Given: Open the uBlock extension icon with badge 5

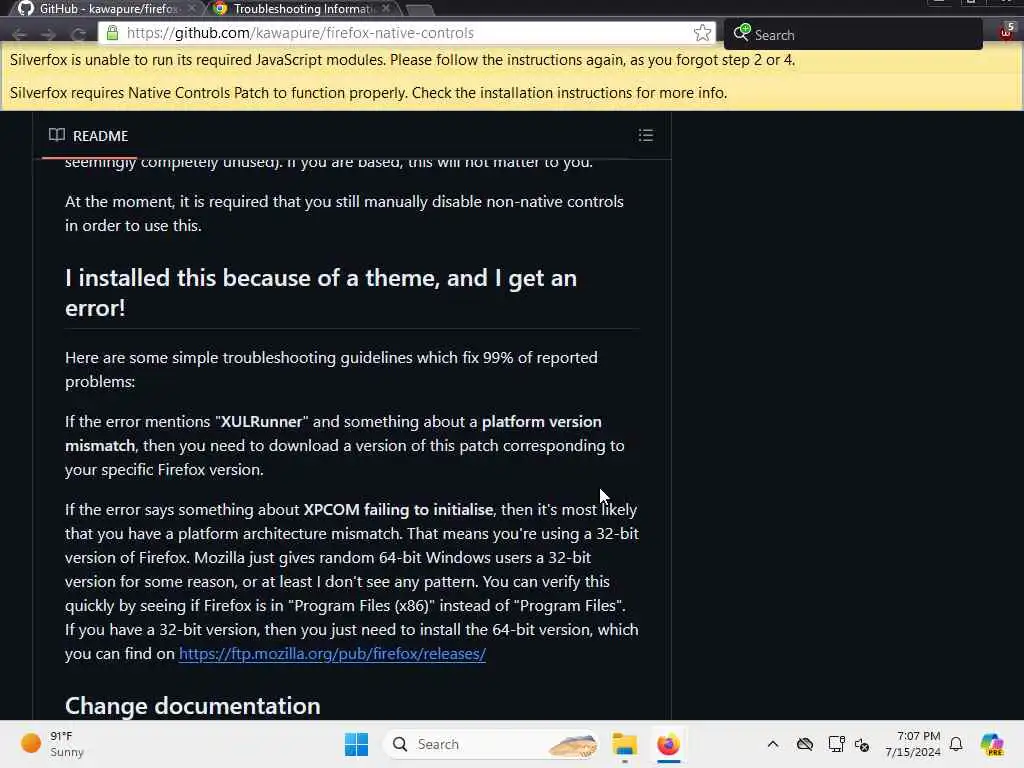Looking at the screenshot, I should coord(1006,31).
